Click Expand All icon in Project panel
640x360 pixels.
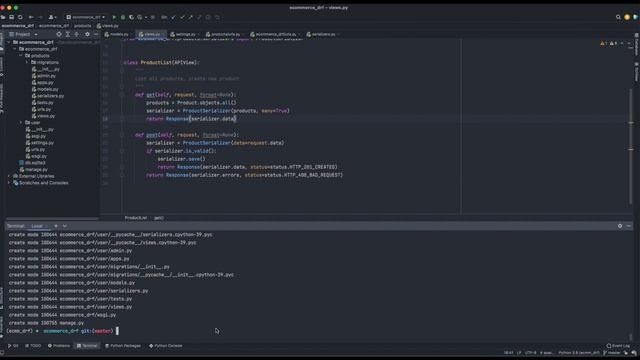[x=68, y=34]
